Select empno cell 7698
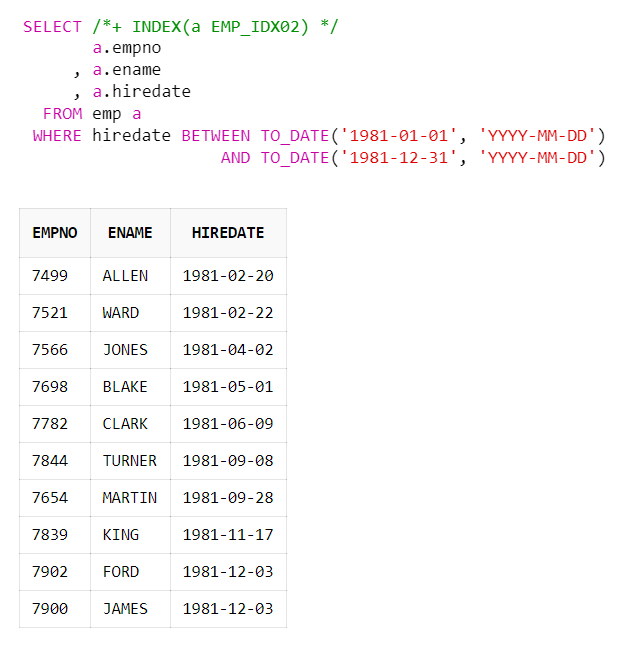Viewport: 631px width, 645px height. pyautogui.click(x=55, y=387)
